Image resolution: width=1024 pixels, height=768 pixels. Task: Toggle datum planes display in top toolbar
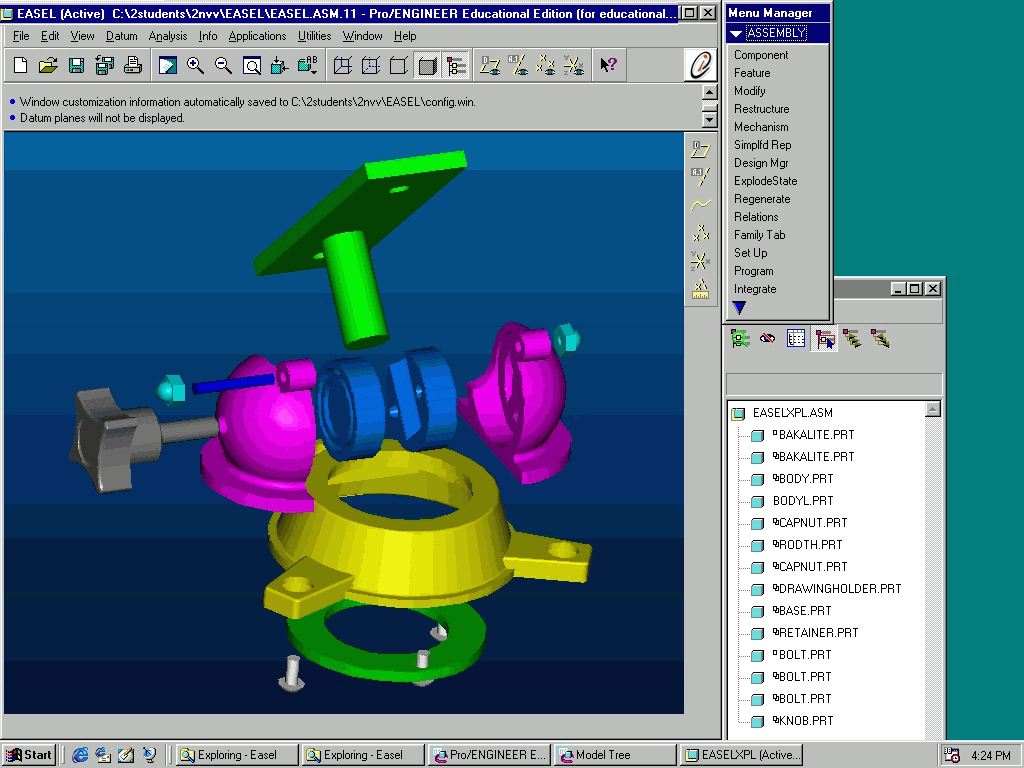click(x=490, y=65)
